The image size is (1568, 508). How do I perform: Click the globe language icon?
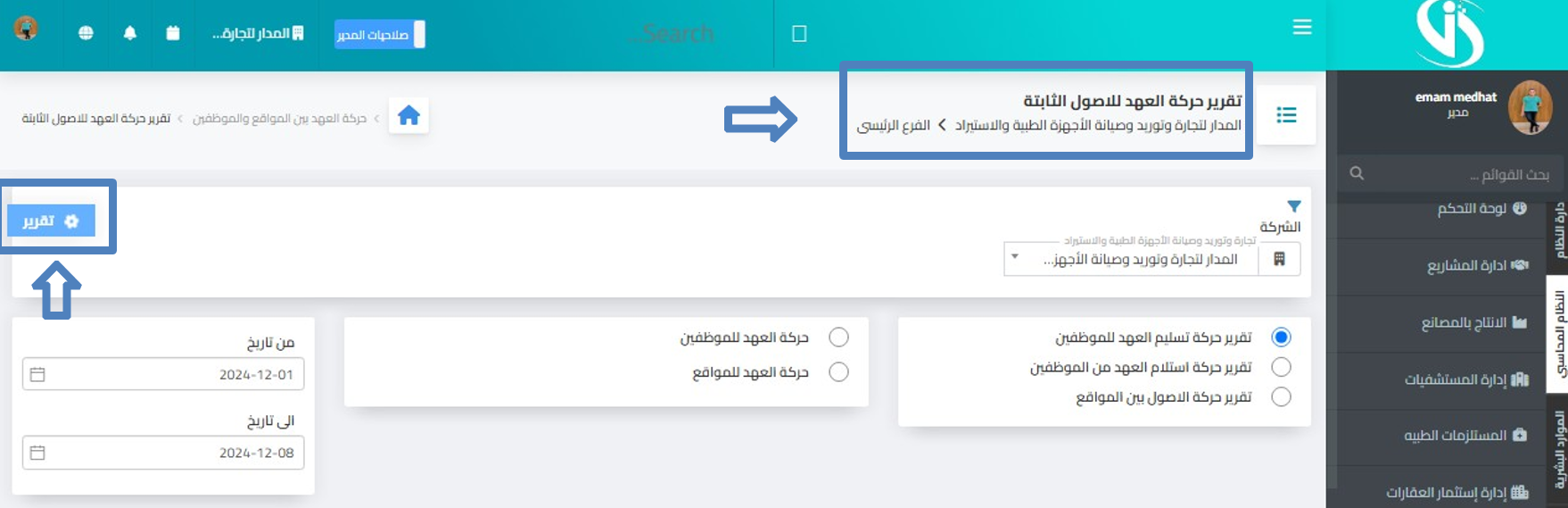tap(86, 33)
